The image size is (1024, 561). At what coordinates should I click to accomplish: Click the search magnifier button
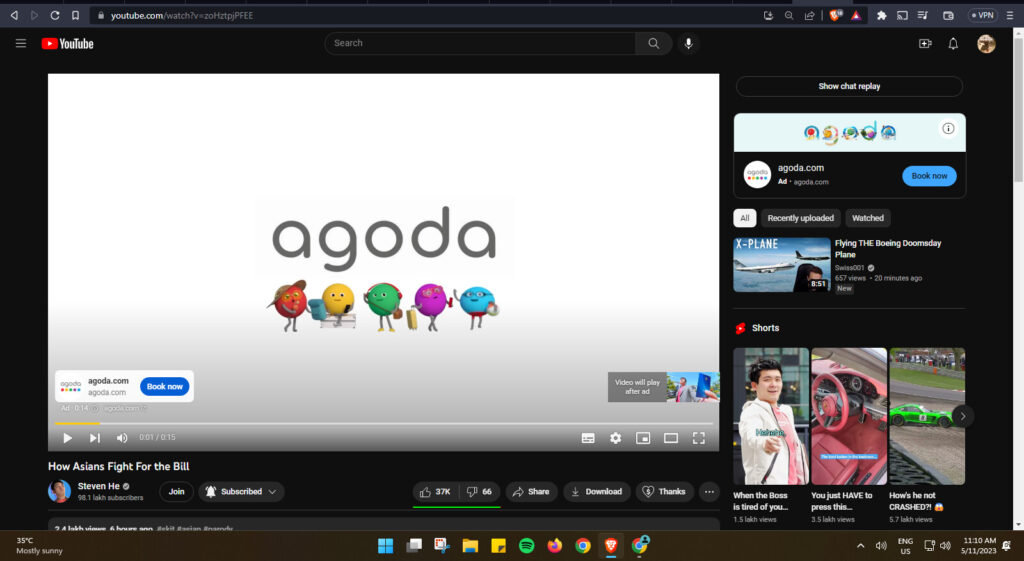[x=654, y=43]
